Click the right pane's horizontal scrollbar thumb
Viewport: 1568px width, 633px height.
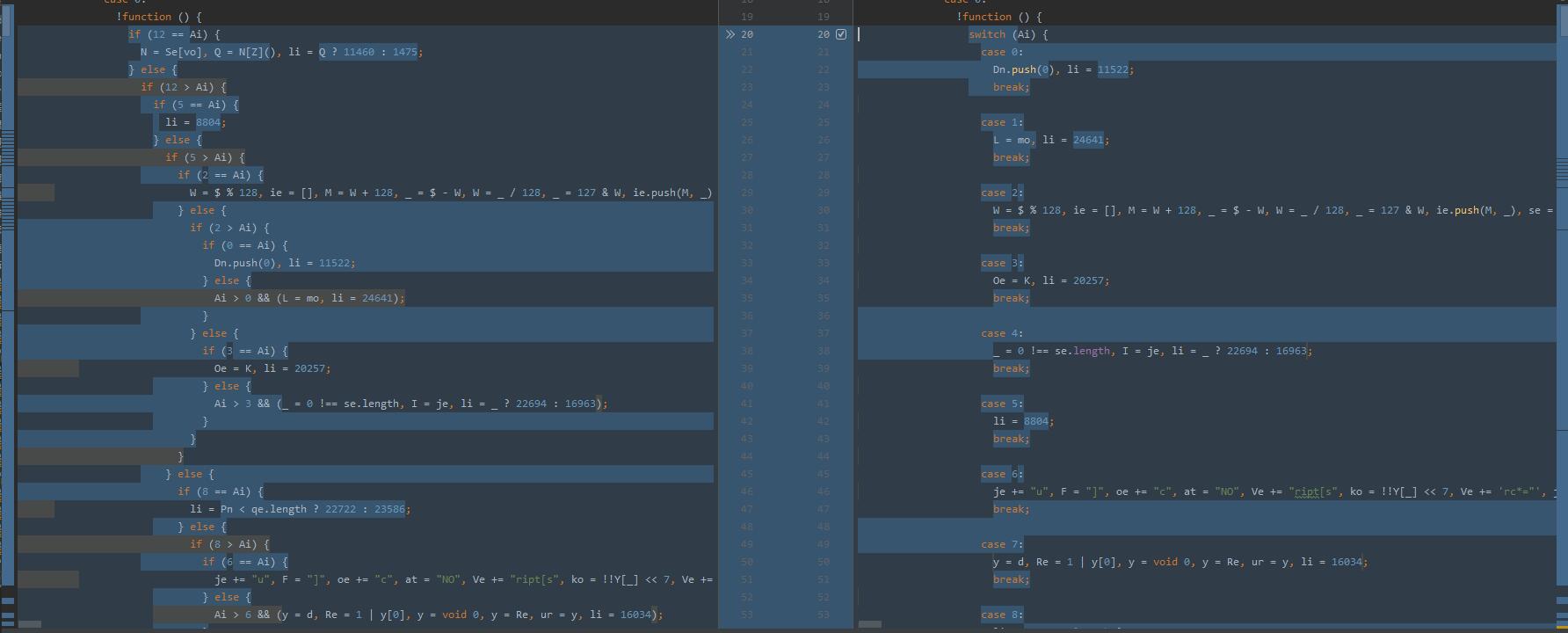870,625
